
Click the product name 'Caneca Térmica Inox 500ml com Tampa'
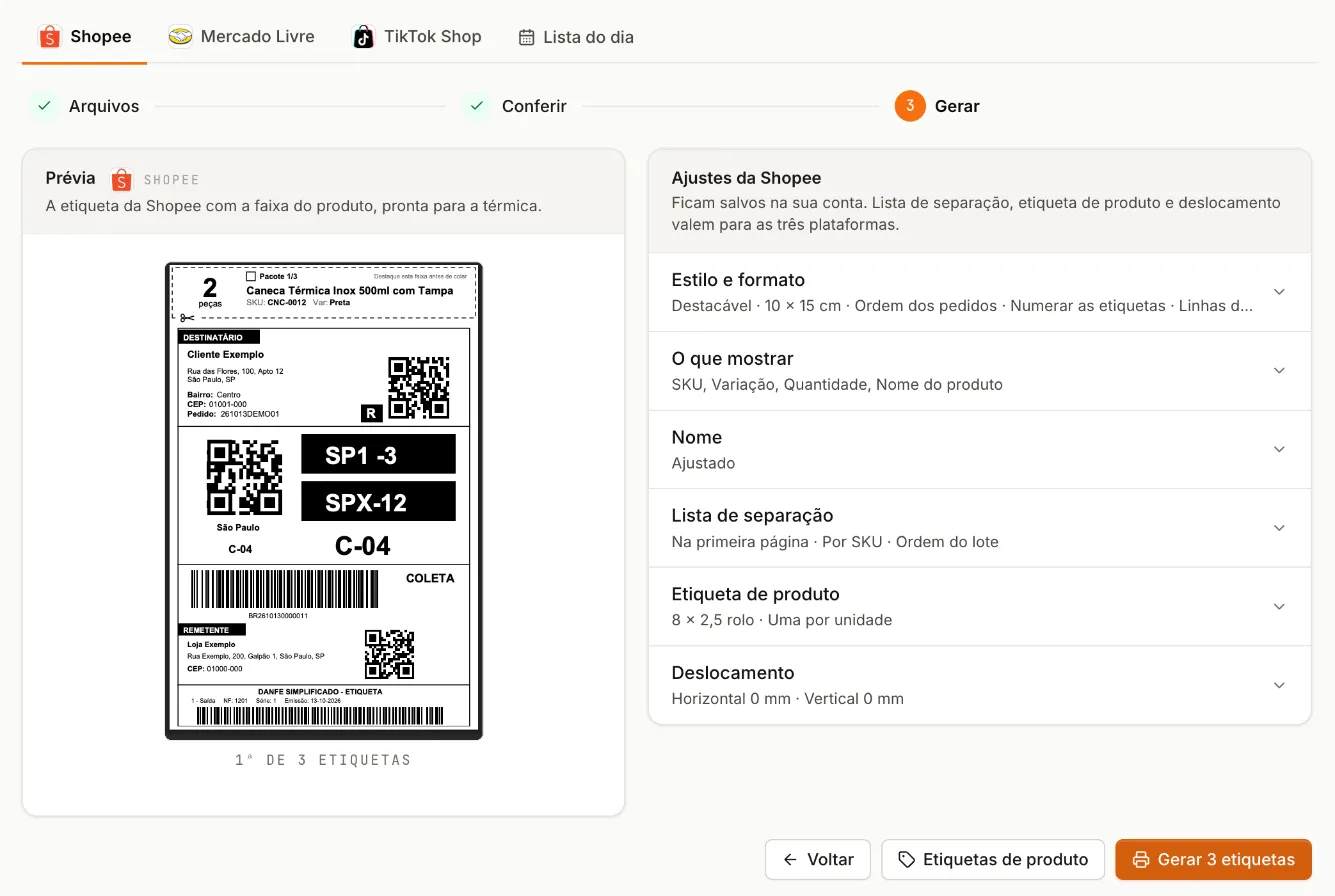[350, 290]
